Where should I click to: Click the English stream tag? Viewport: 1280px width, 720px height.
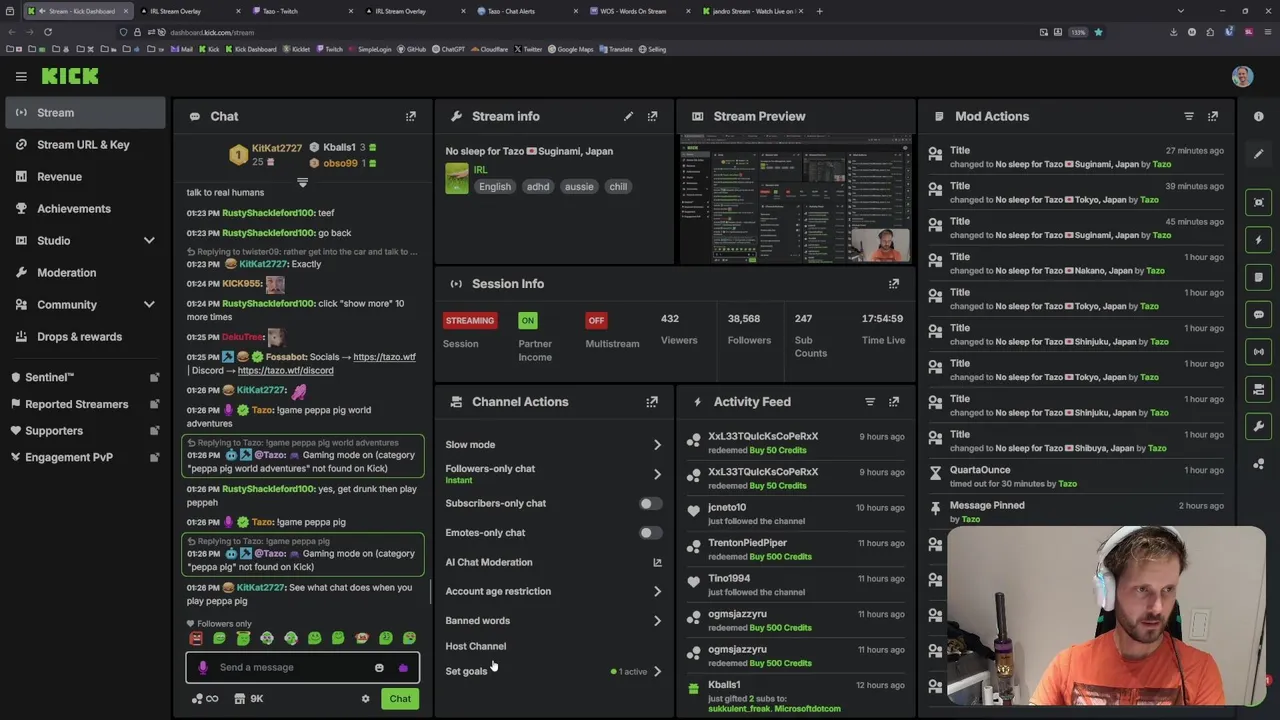[x=494, y=187]
